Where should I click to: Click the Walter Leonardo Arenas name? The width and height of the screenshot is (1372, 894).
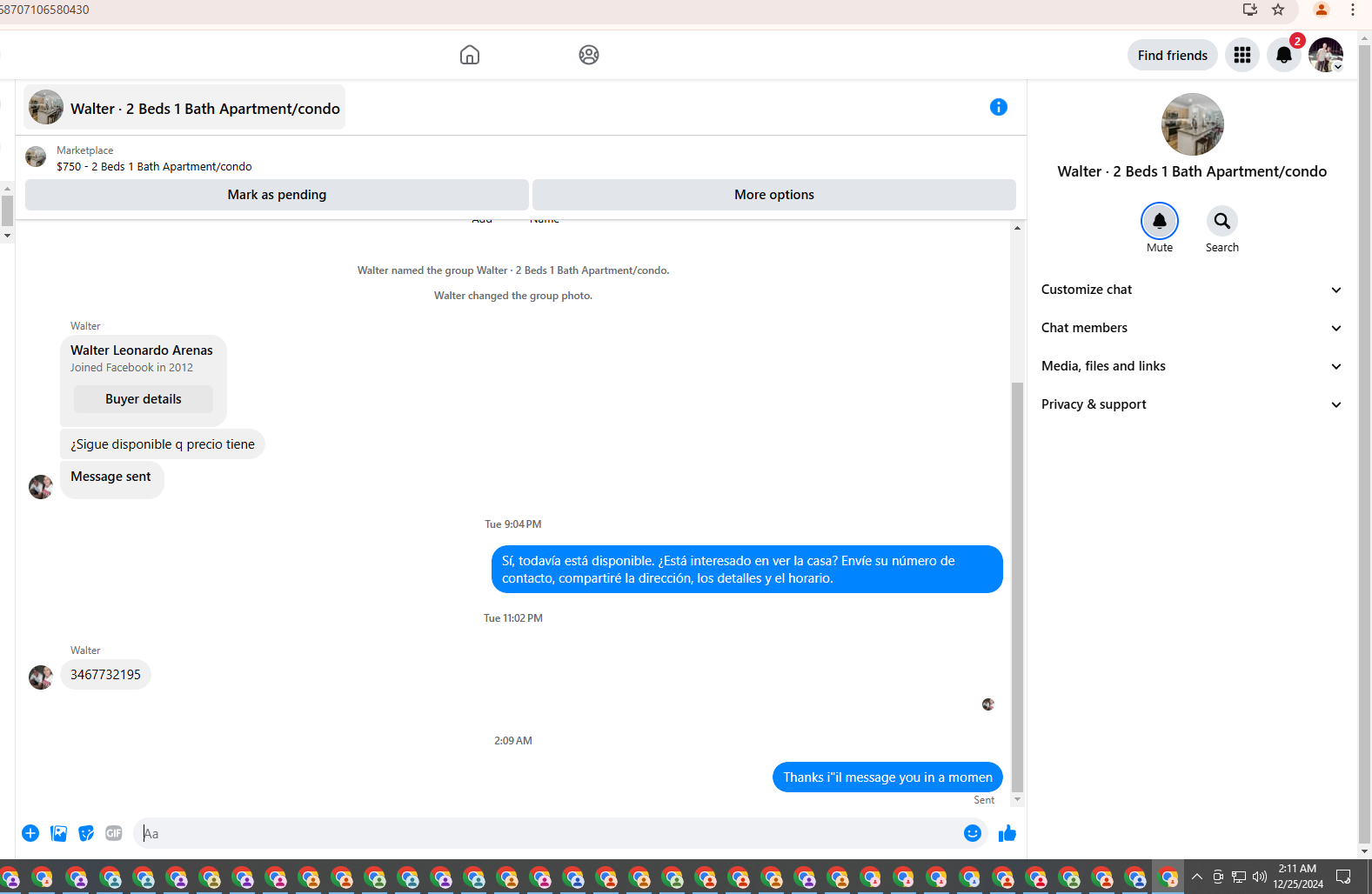click(142, 350)
